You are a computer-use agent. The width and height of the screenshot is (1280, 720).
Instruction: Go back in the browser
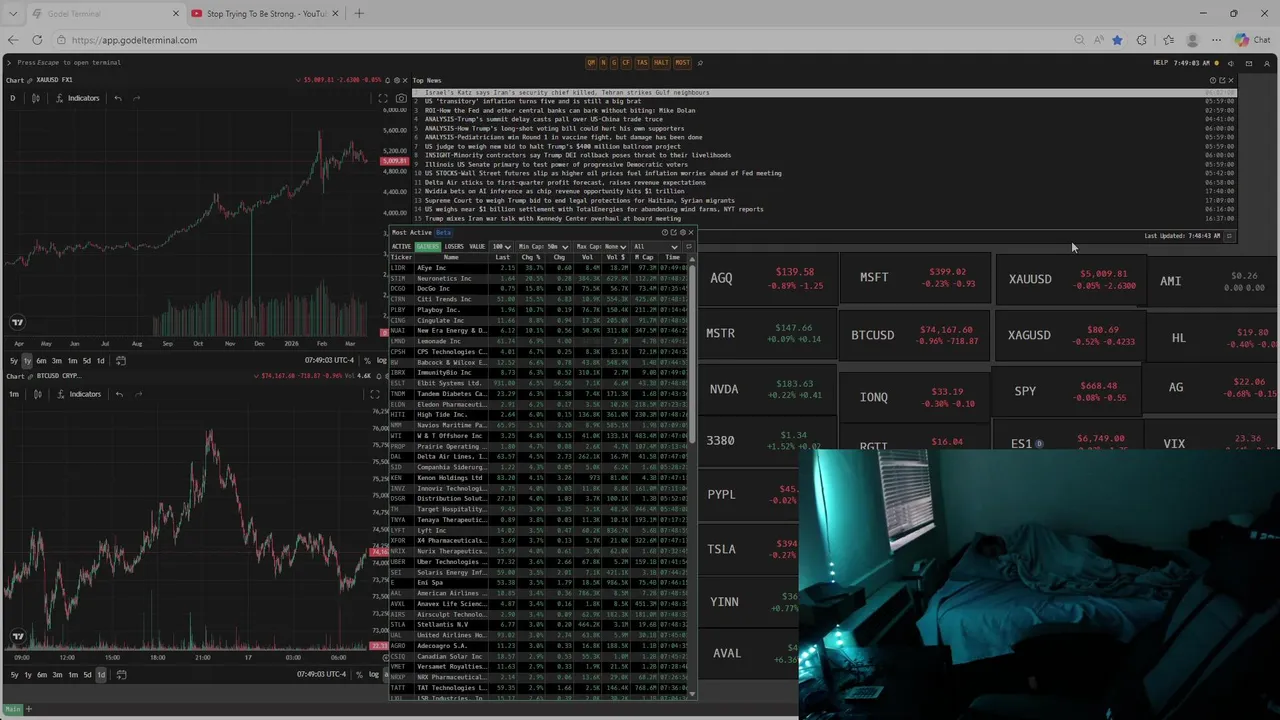click(x=12, y=40)
